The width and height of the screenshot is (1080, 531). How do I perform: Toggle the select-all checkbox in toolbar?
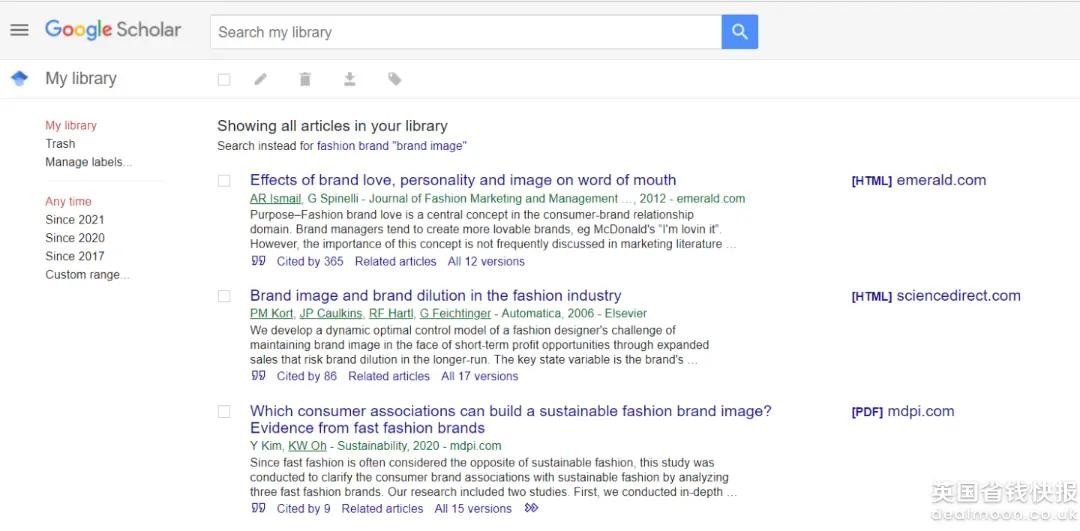pos(224,80)
